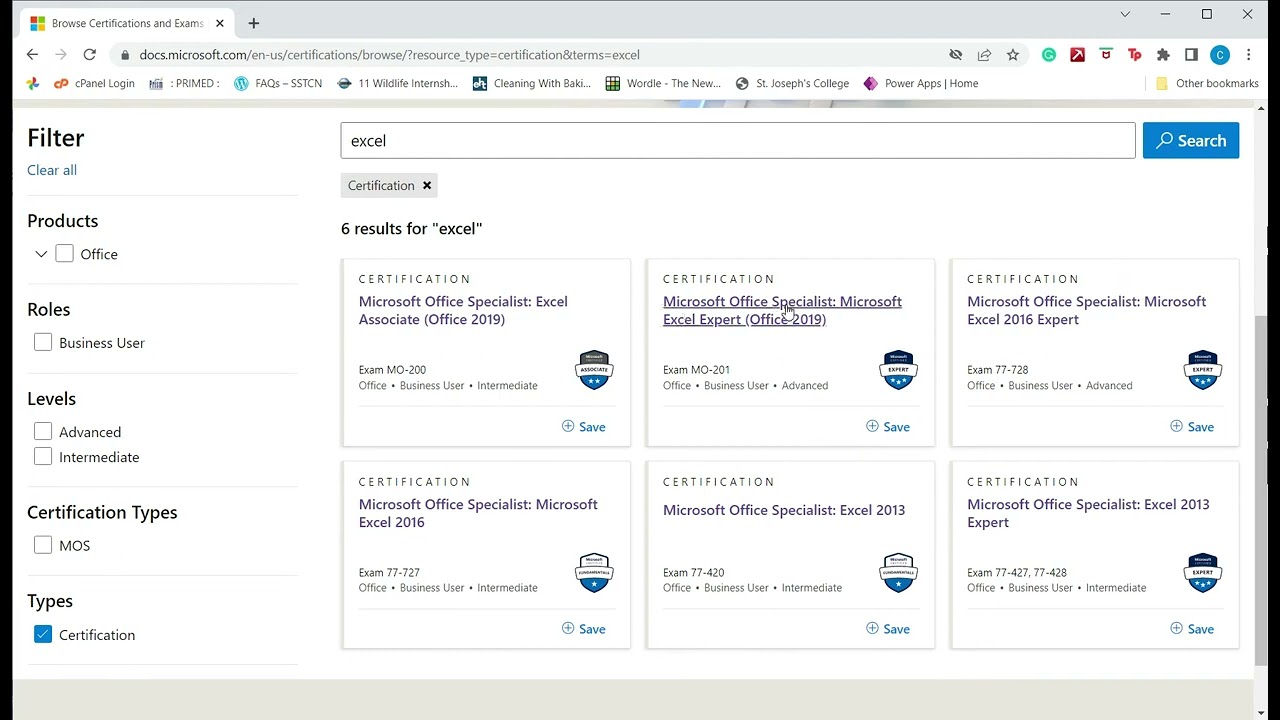Open the browser profile avatar
Screen dimensions: 1280x720
pos(1220,55)
